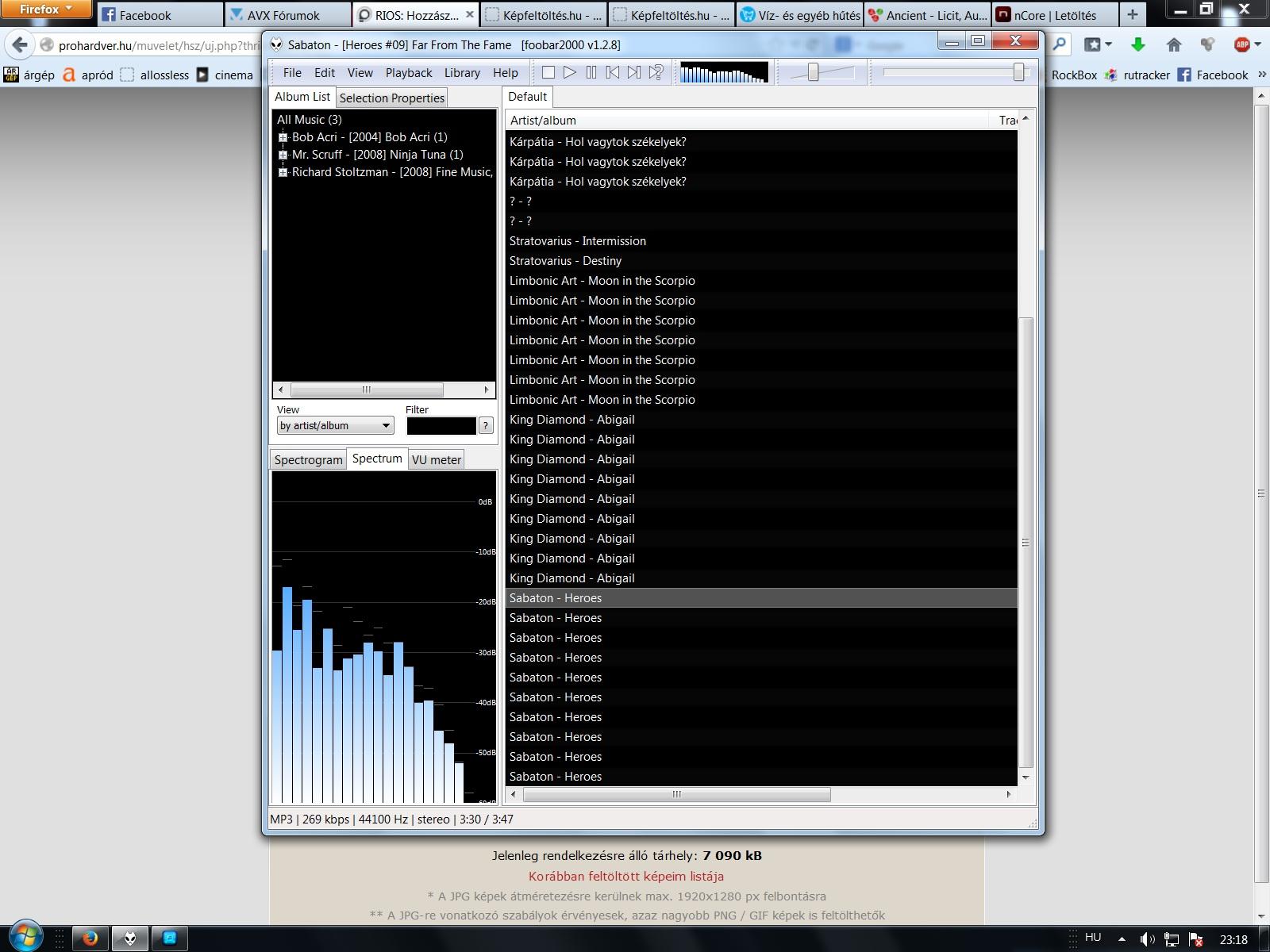1270x952 pixels.
Task: Expand the Mr. Scruff Ninja Tuna node
Action: point(283,155)
